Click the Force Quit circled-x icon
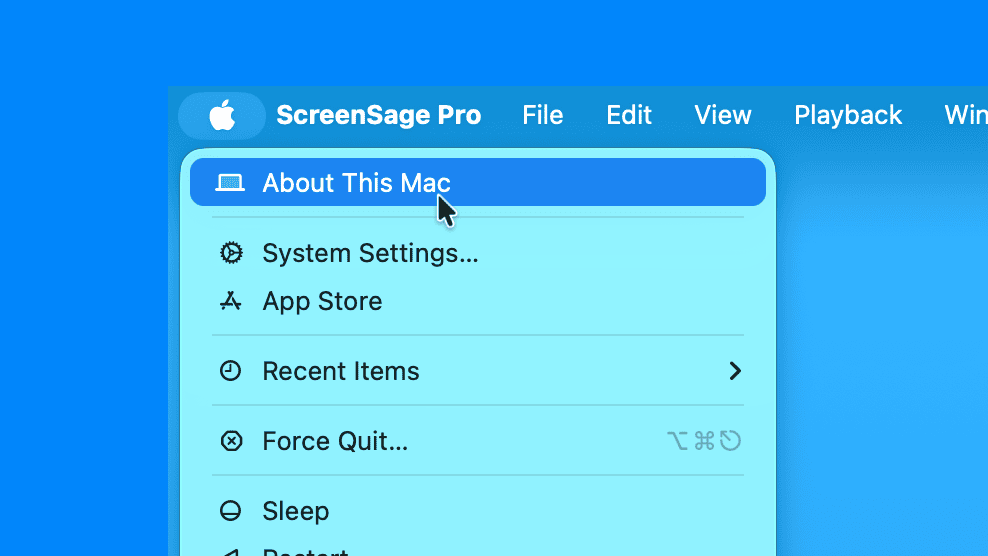This screenshot has height=556, width=988. 231,441
